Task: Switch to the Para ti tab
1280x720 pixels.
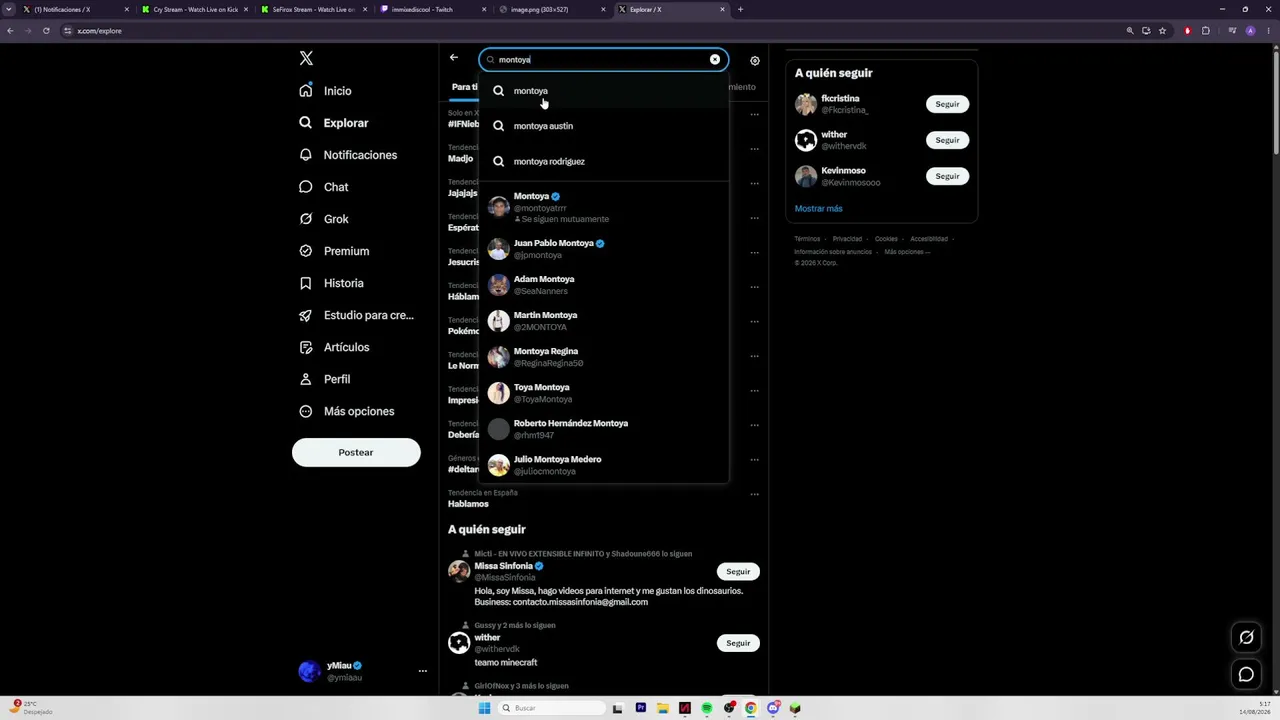Action: [462, 87]
